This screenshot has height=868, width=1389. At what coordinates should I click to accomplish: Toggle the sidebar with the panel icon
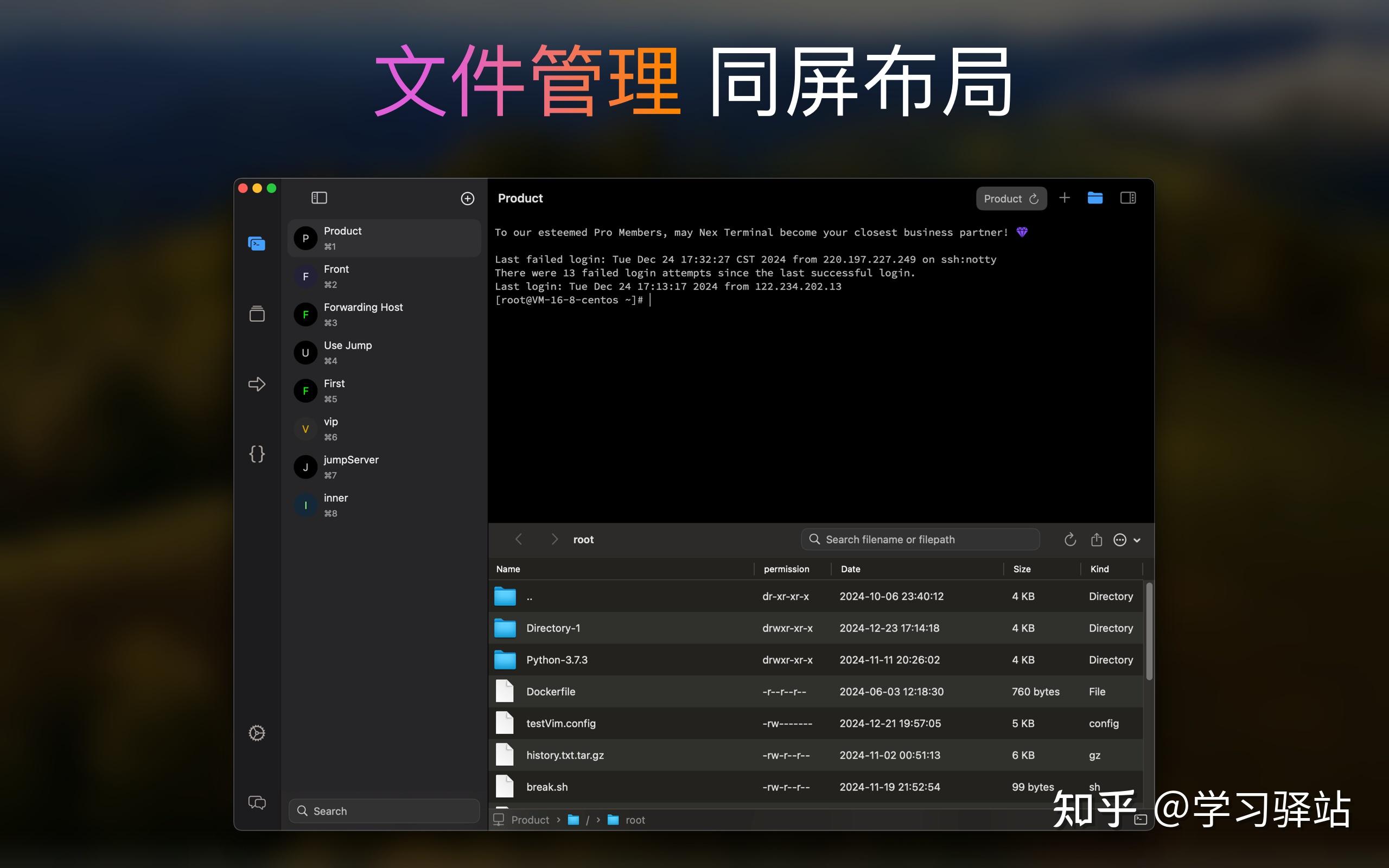coord(319,197)
